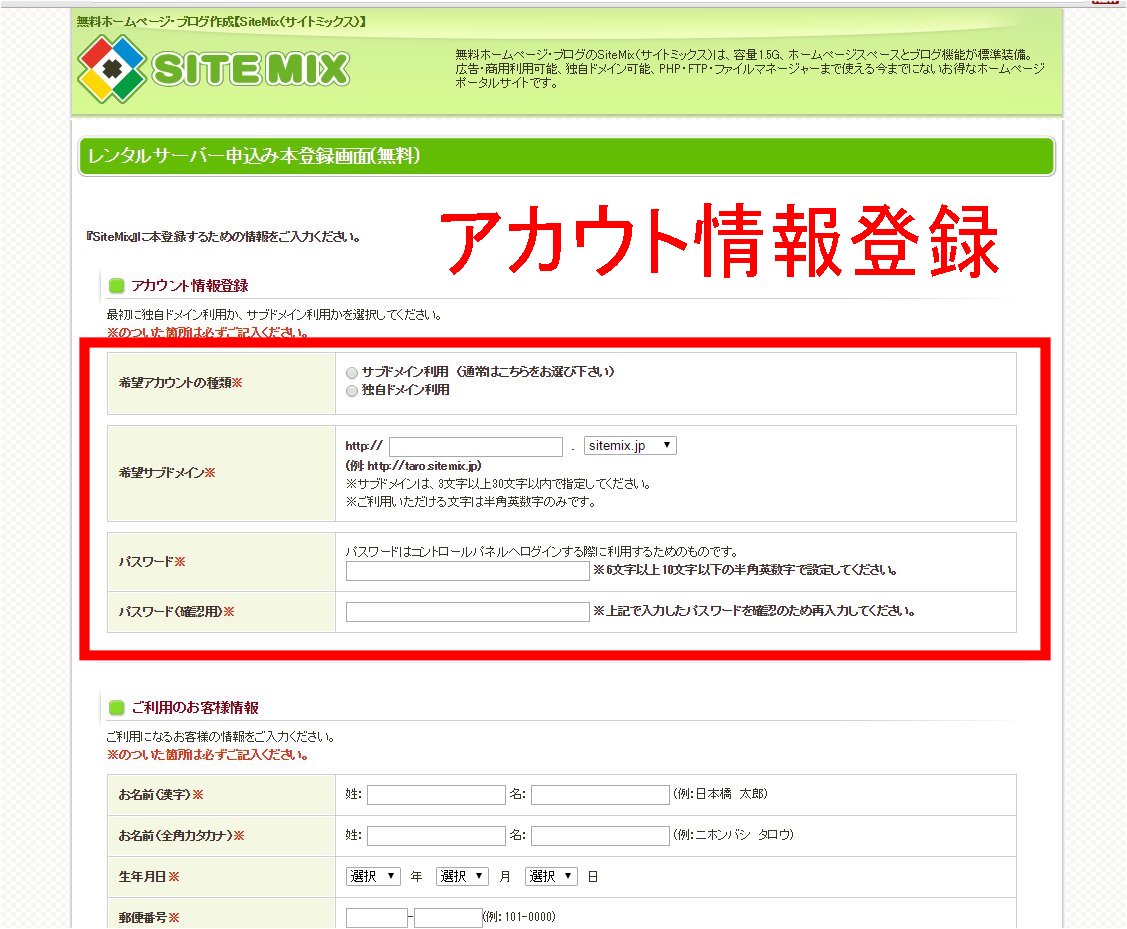Click the 名 field for お名前(漢字)
This screenshot has width=1127, height=929.
tap(600, 795)
